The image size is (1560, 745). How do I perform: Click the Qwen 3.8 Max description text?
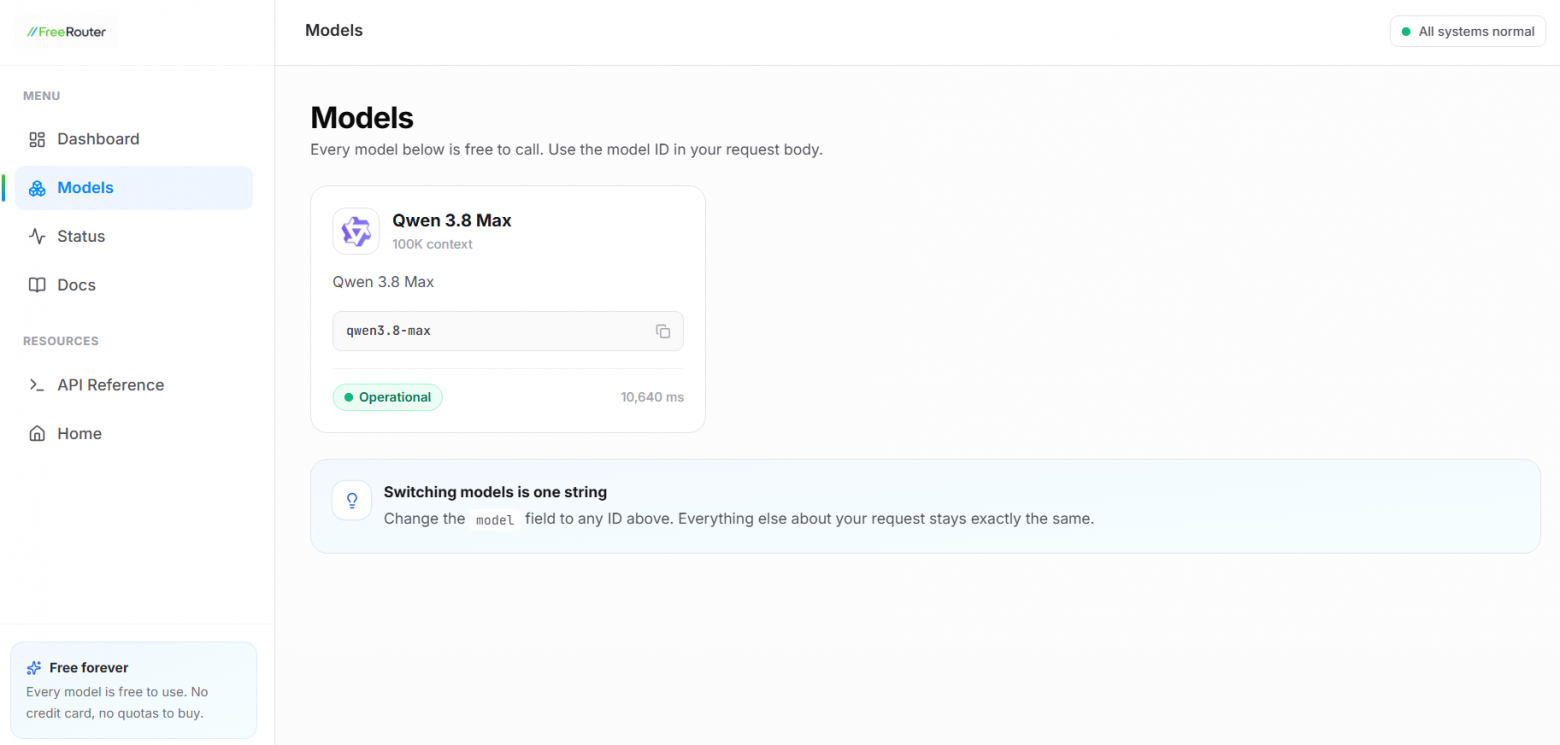pyautogui.click(x=383, y=282)
